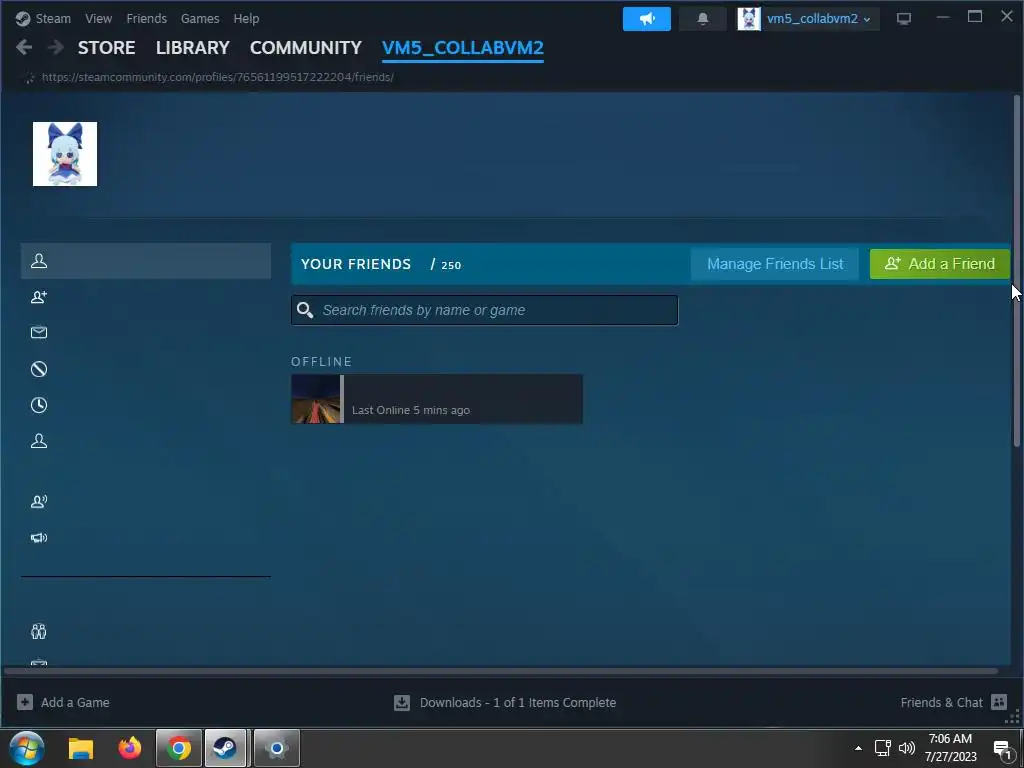The height and width of the screenshot is (768, 1024).
Task: Click the steamcommunity.com friends URL
Action: click(x=217, y=77)
